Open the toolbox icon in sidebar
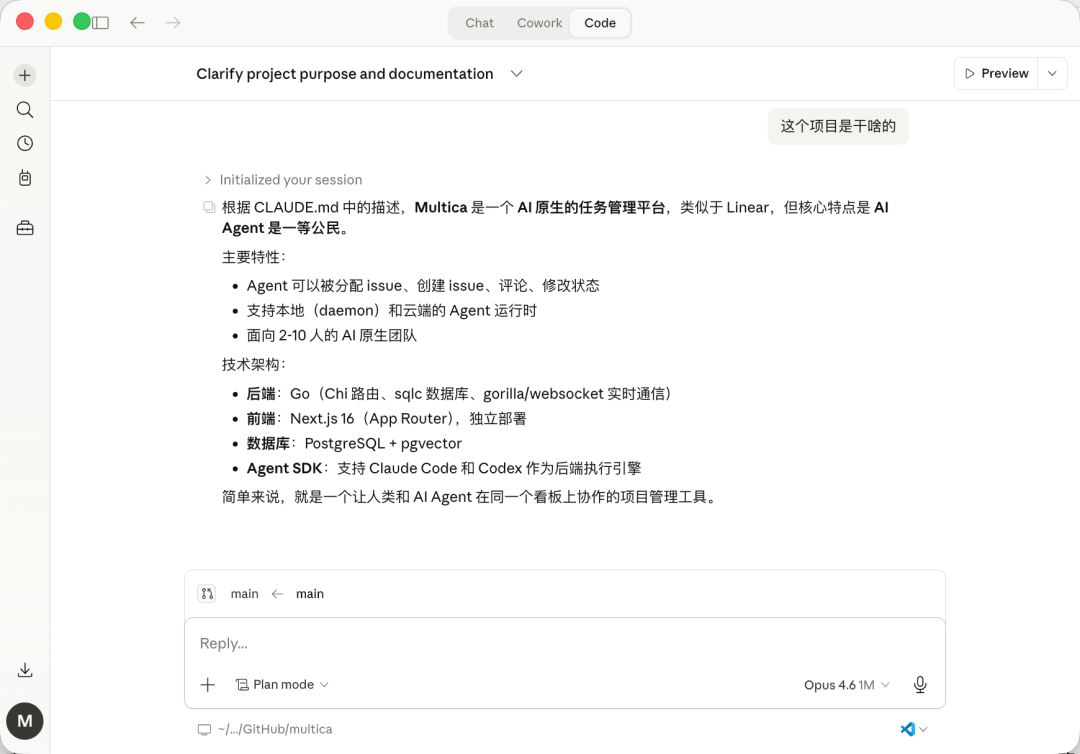This screenshot has width=1080, height=754. [x=25, y=228]
